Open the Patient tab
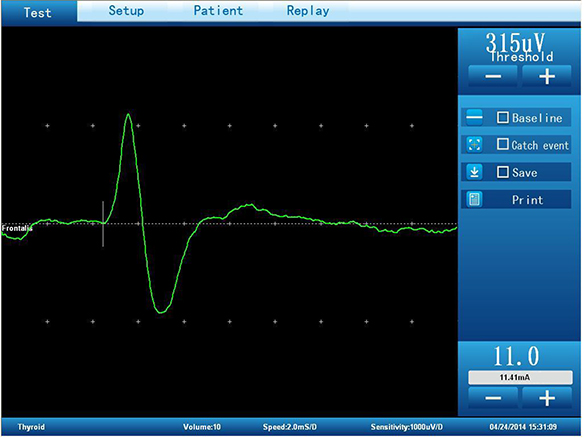The width and height of the screenshot is (584, 438). coord(218,11)
